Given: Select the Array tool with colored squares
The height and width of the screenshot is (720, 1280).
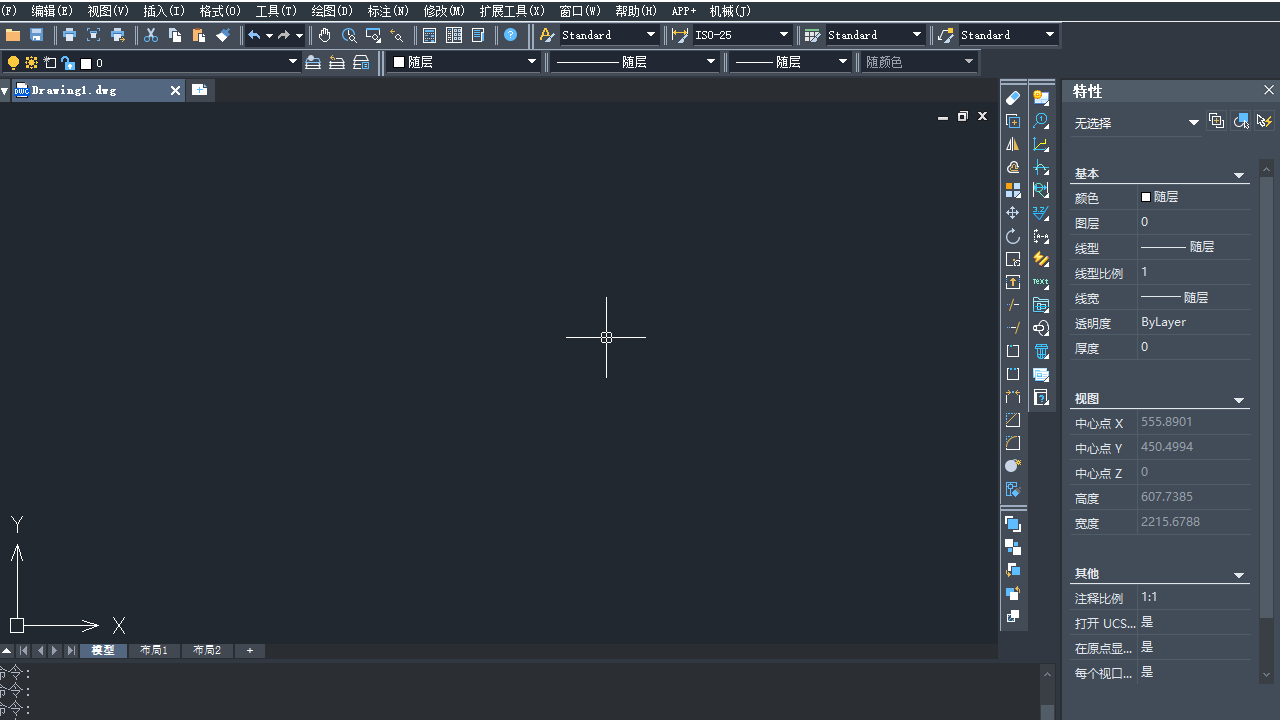Looking at the screenshot, I should pyautogui.click(x=1013, y=190).
